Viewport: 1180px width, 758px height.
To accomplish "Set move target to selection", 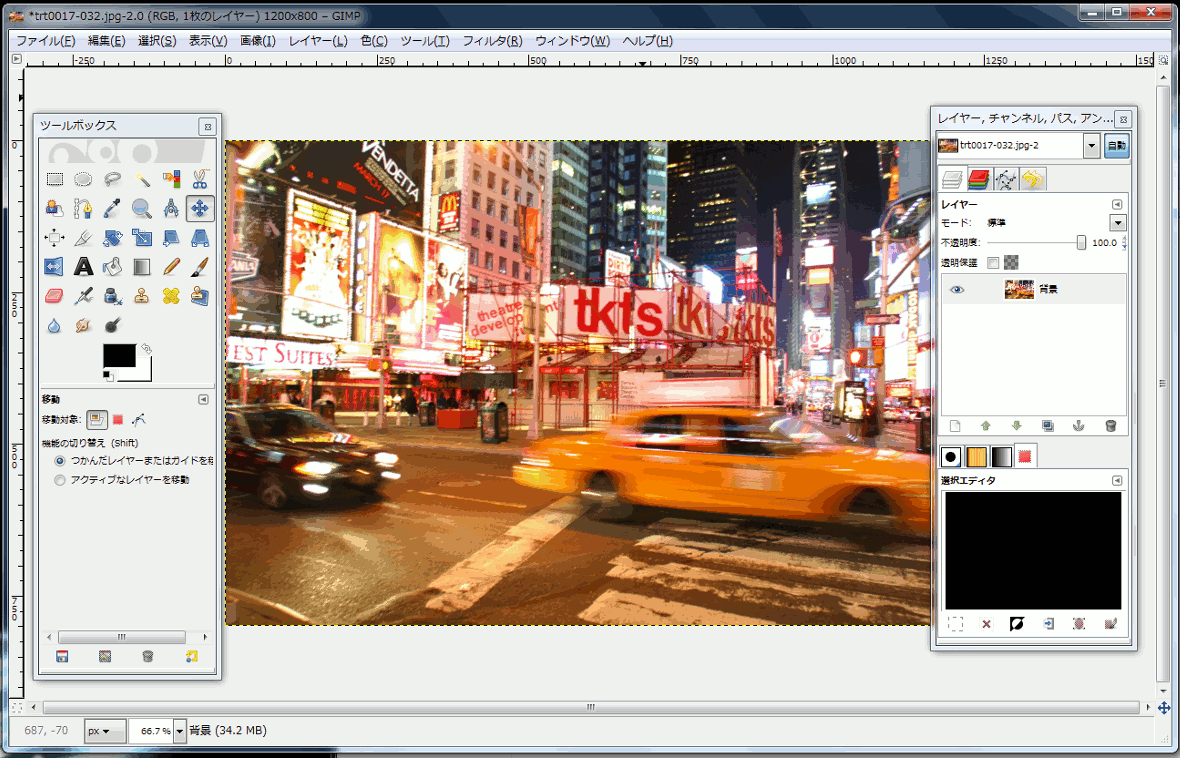I will coord(118,420).
